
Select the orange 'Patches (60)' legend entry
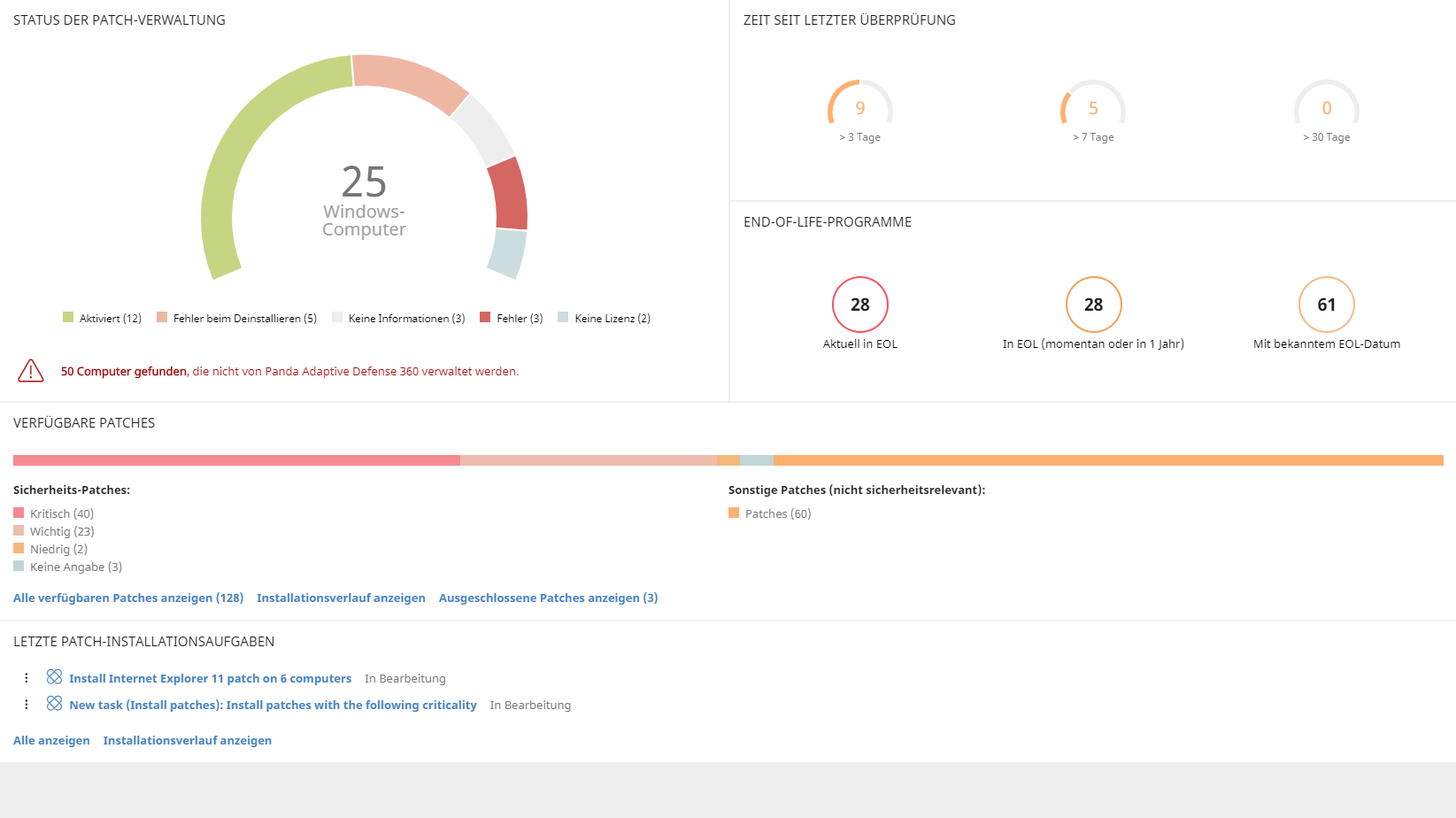(769, 513)
